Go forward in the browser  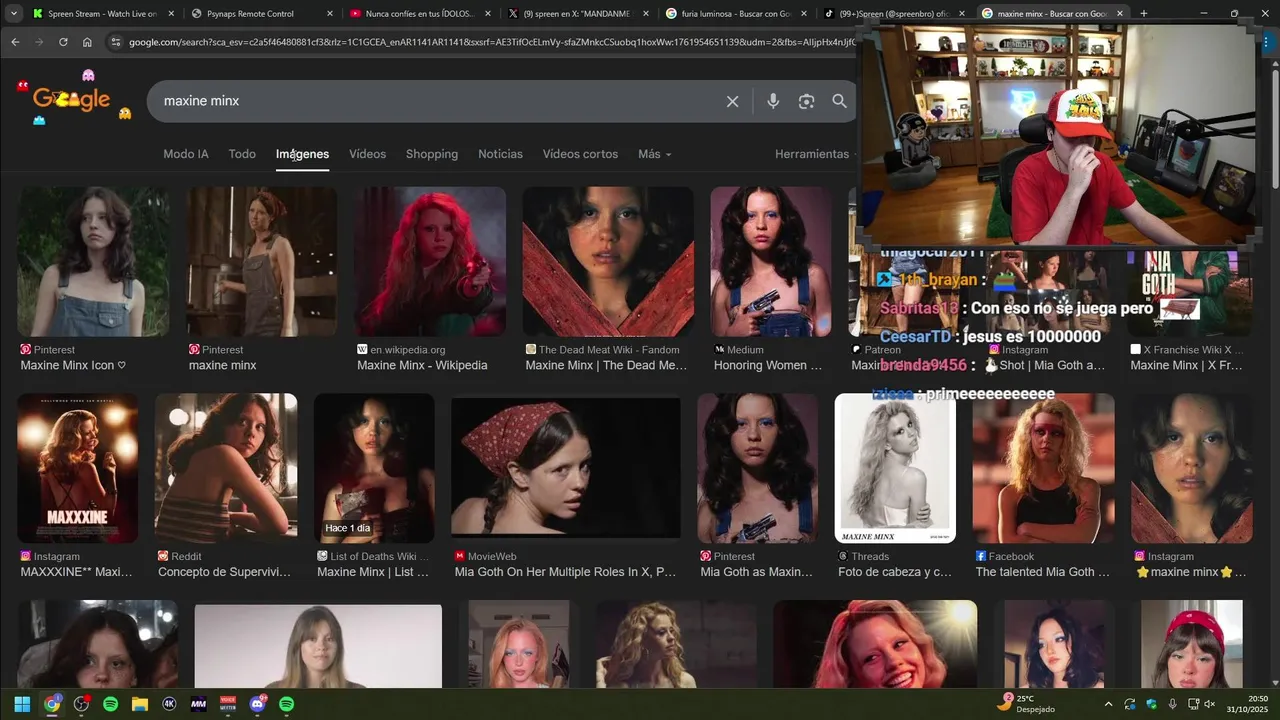39,42
